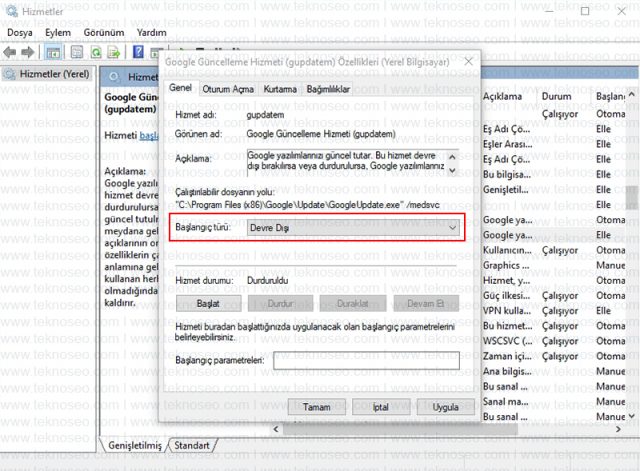Viewport: 640px width, 471px height.
Task: Select the "Eşler Arası..." row
Action: pos(554,144)
